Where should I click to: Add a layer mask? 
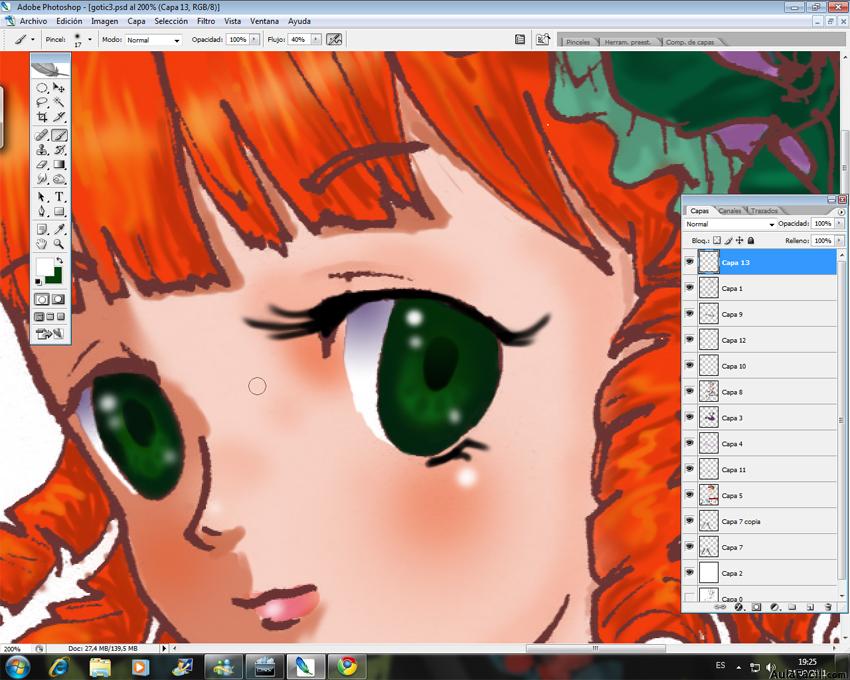pyautogui.click(x=756, y=607)
